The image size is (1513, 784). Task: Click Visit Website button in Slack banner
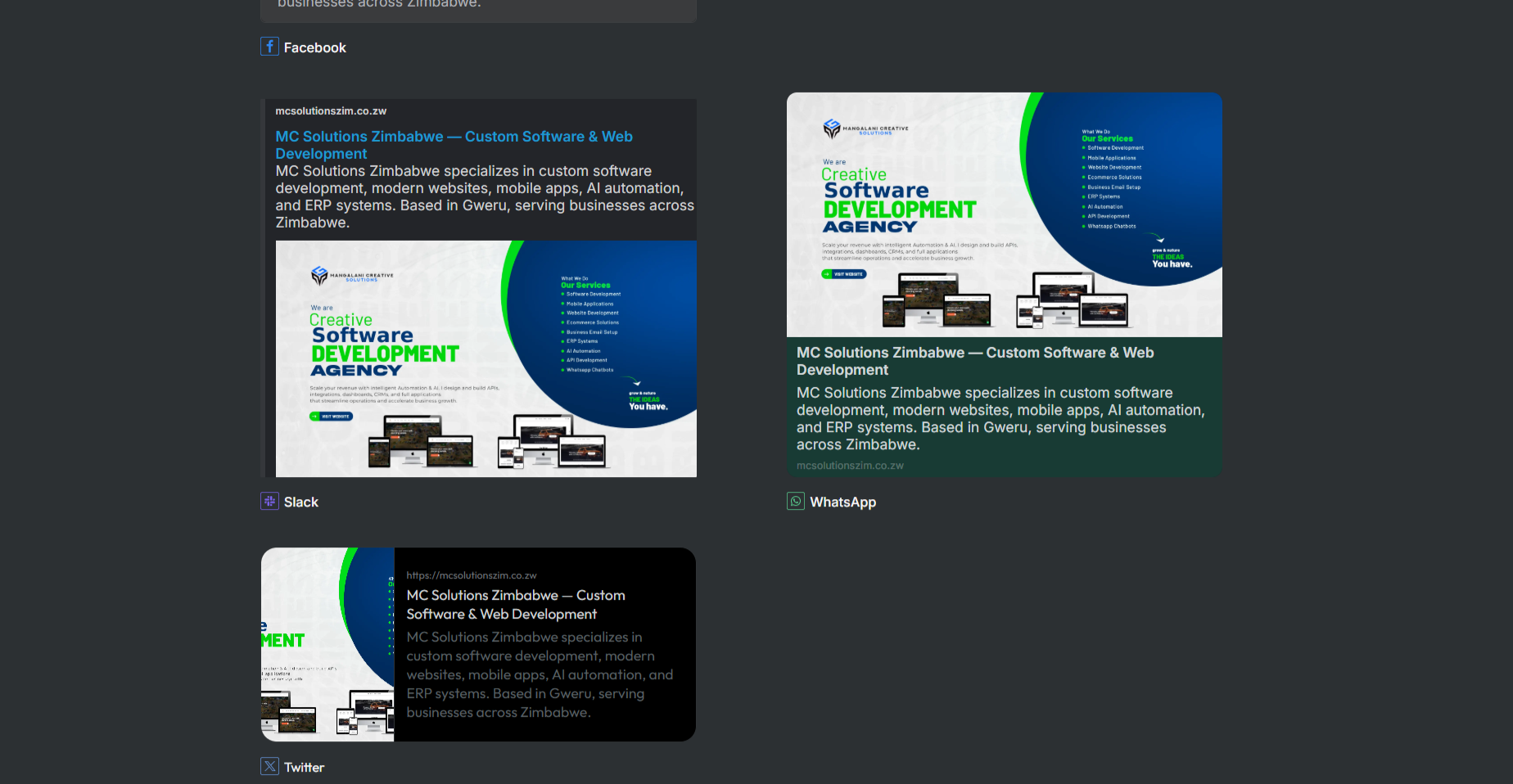(x=331, y=417)
